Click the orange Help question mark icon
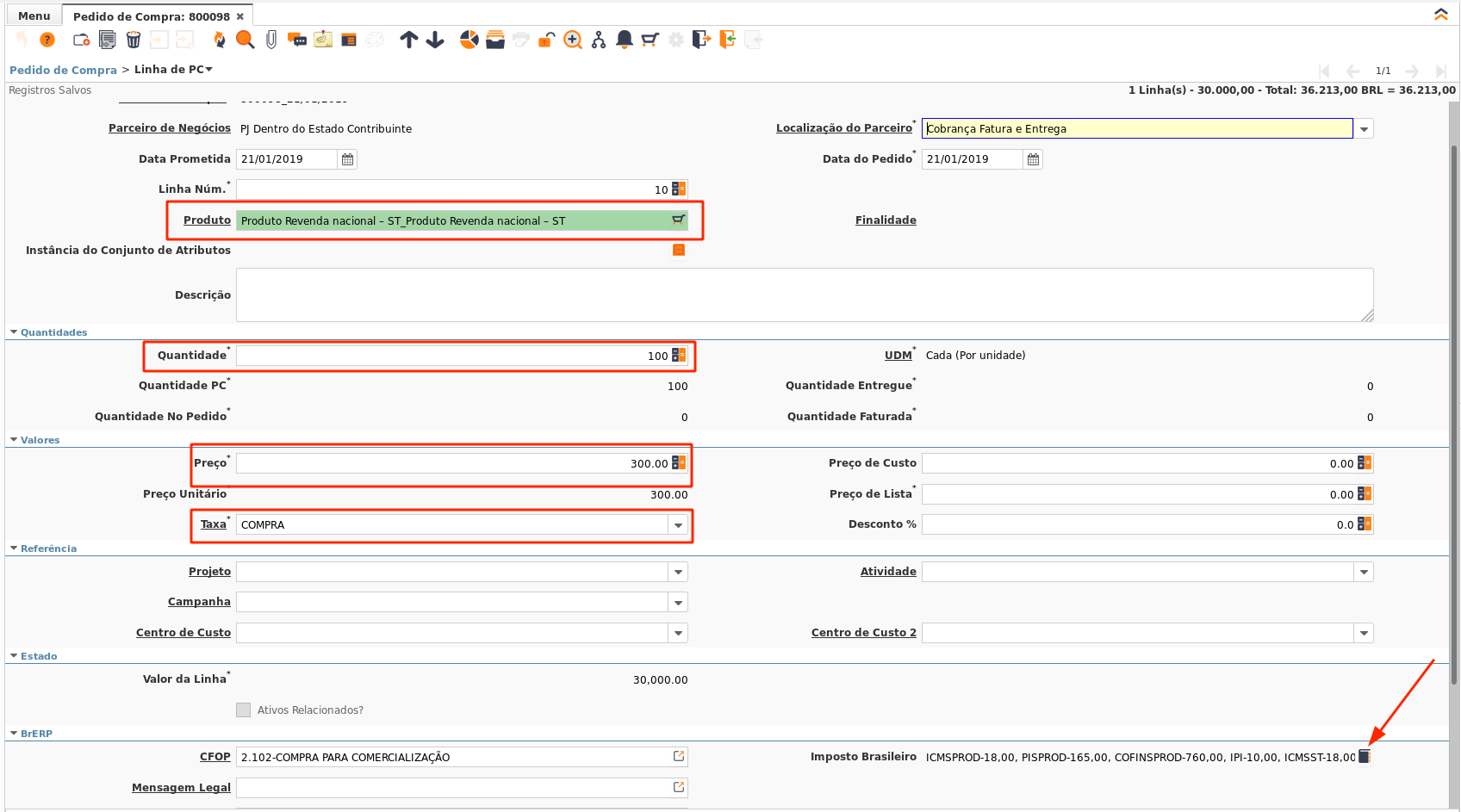Viewport: 1461px width, 812px height. coord(47,40)
